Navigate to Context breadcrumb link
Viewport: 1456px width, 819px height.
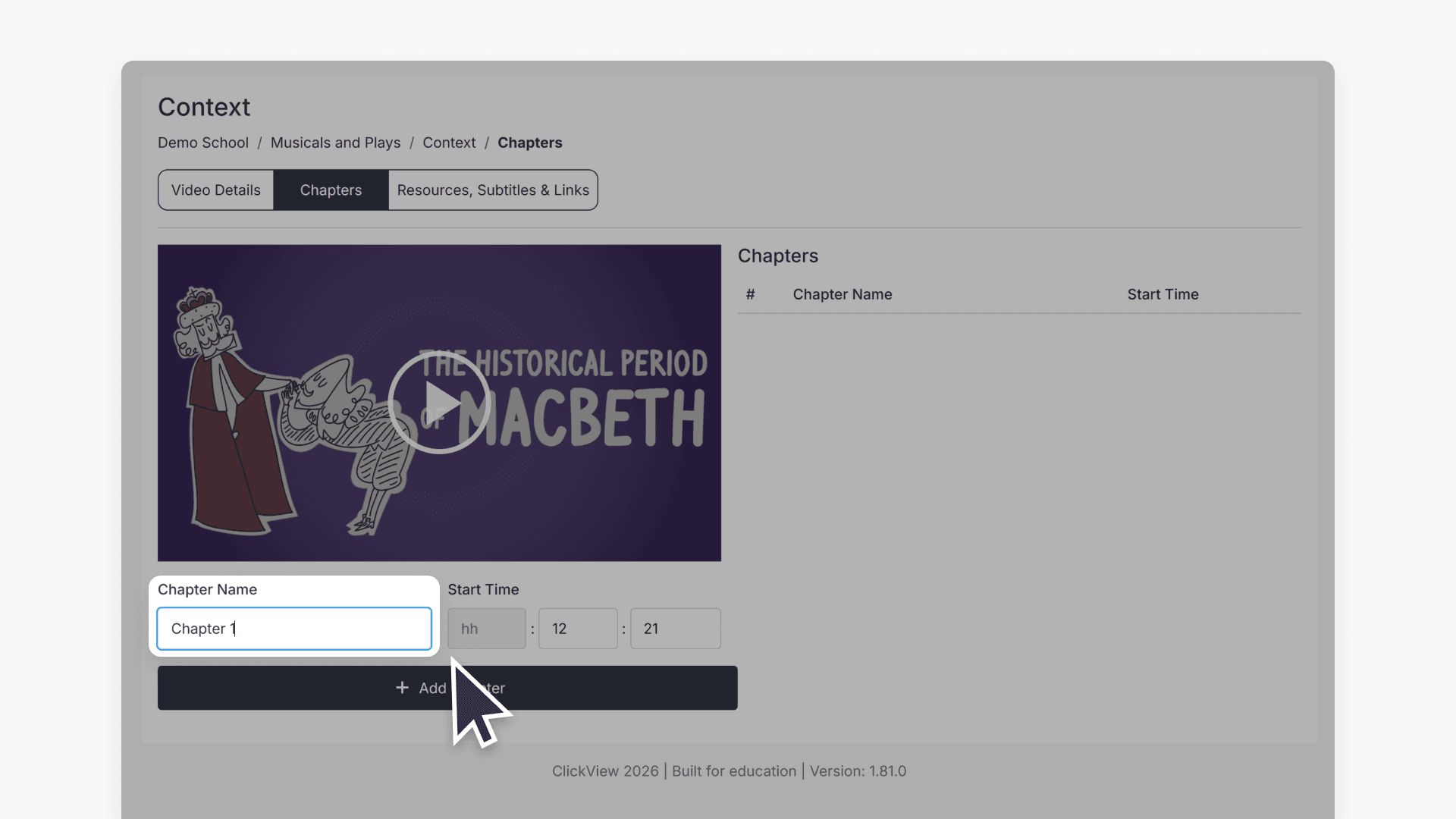(449, 143)
